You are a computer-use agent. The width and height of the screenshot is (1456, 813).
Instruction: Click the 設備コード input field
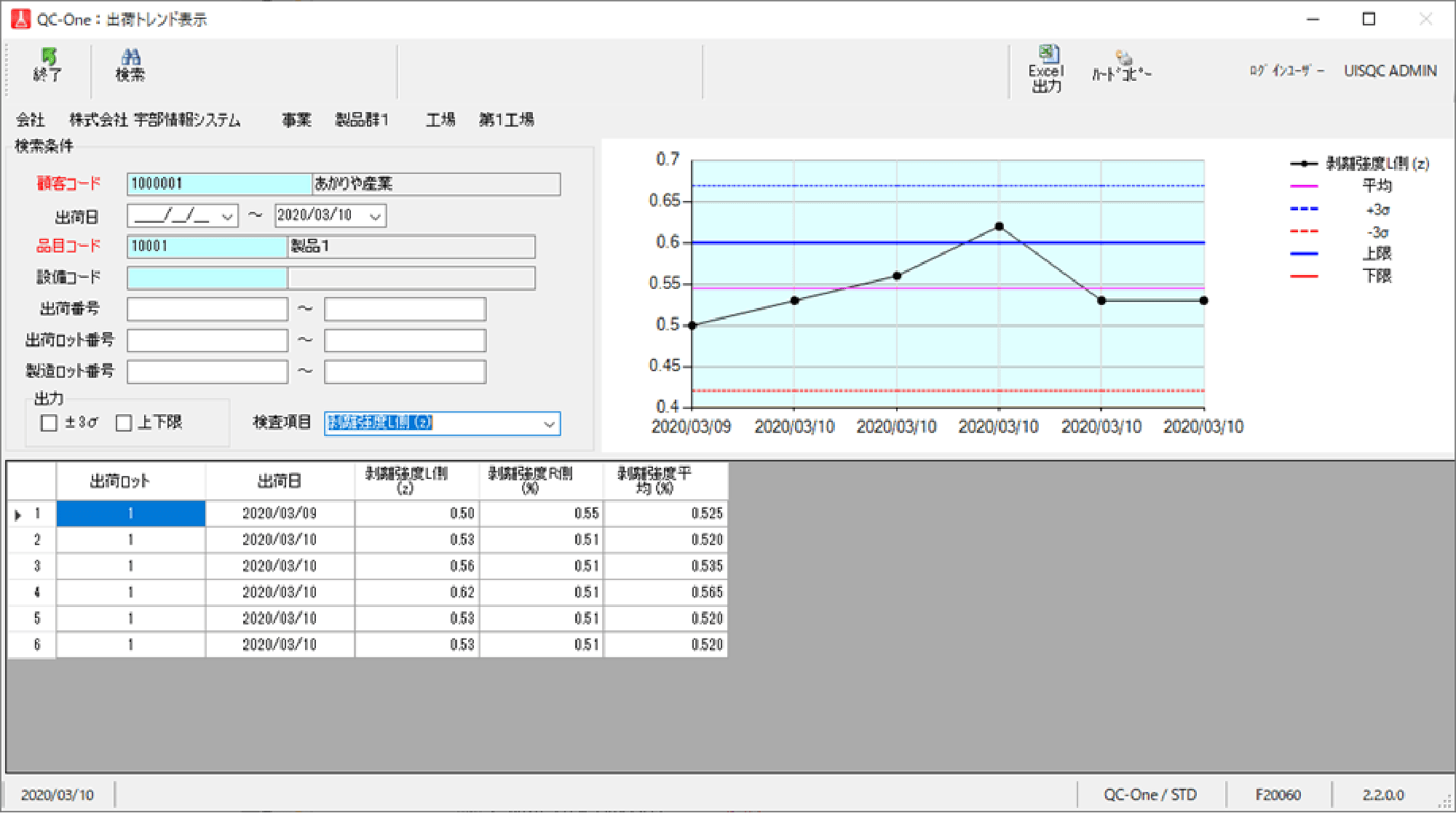[x=207, y=277]
